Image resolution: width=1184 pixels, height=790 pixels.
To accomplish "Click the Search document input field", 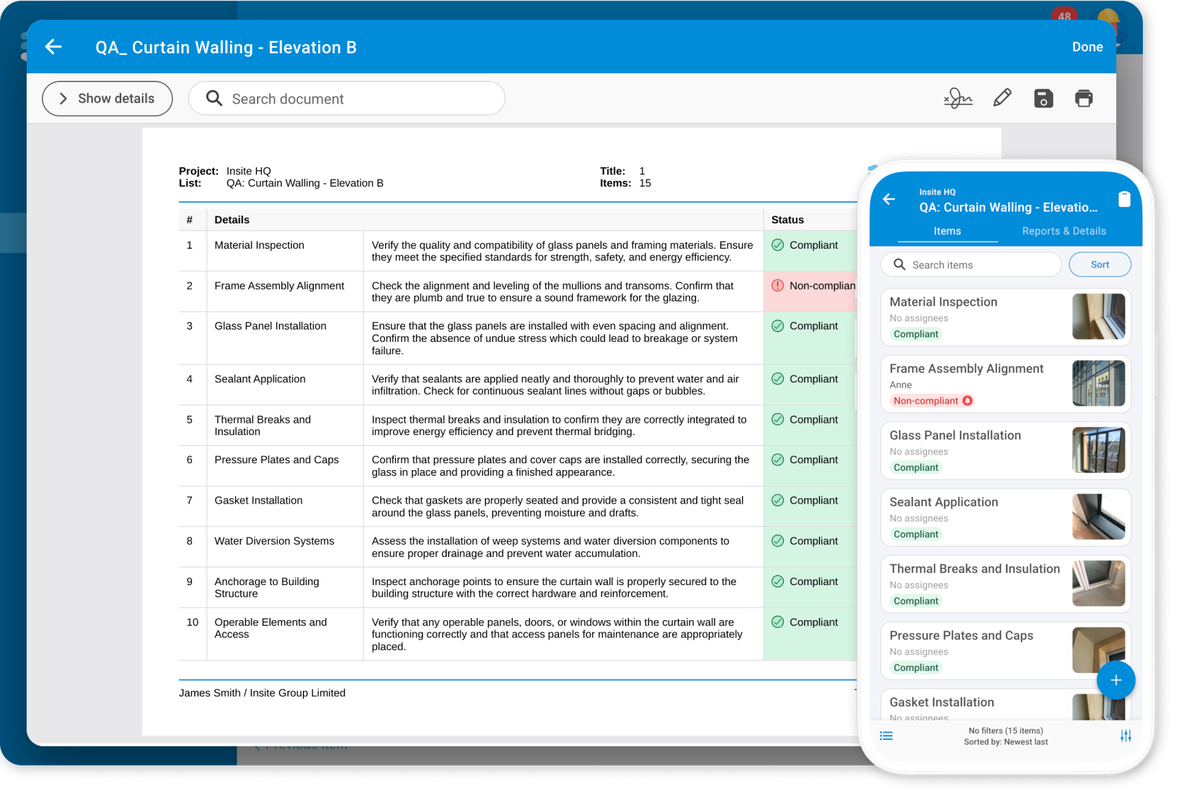I will [x=346, y=98].
